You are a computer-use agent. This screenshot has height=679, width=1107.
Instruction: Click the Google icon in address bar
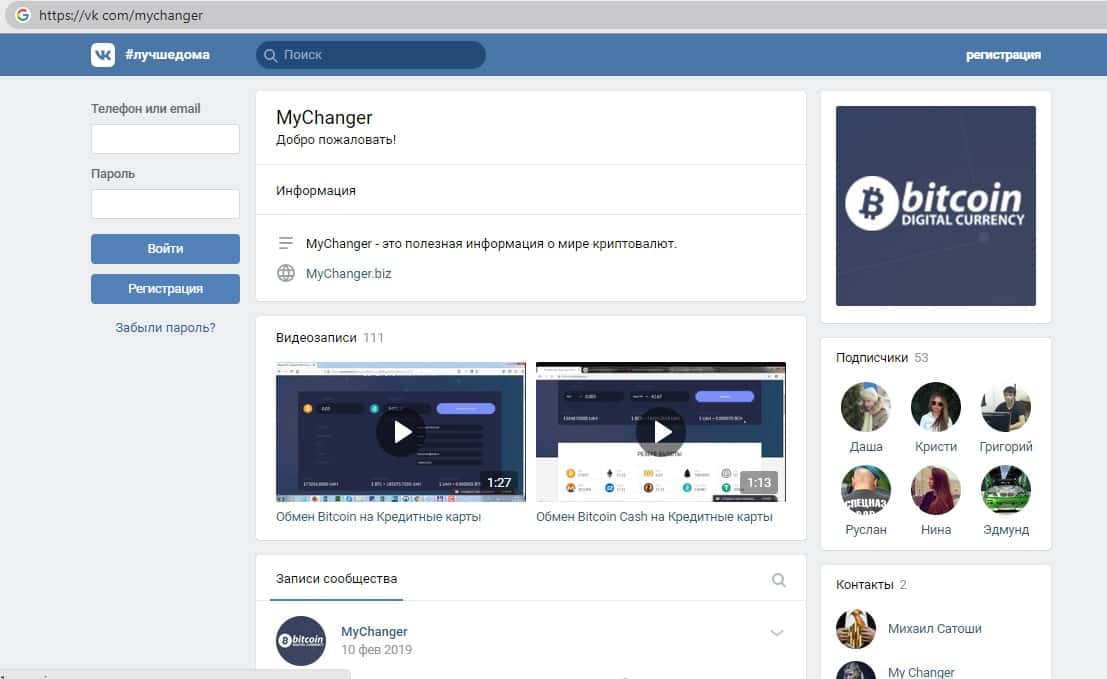23,15
